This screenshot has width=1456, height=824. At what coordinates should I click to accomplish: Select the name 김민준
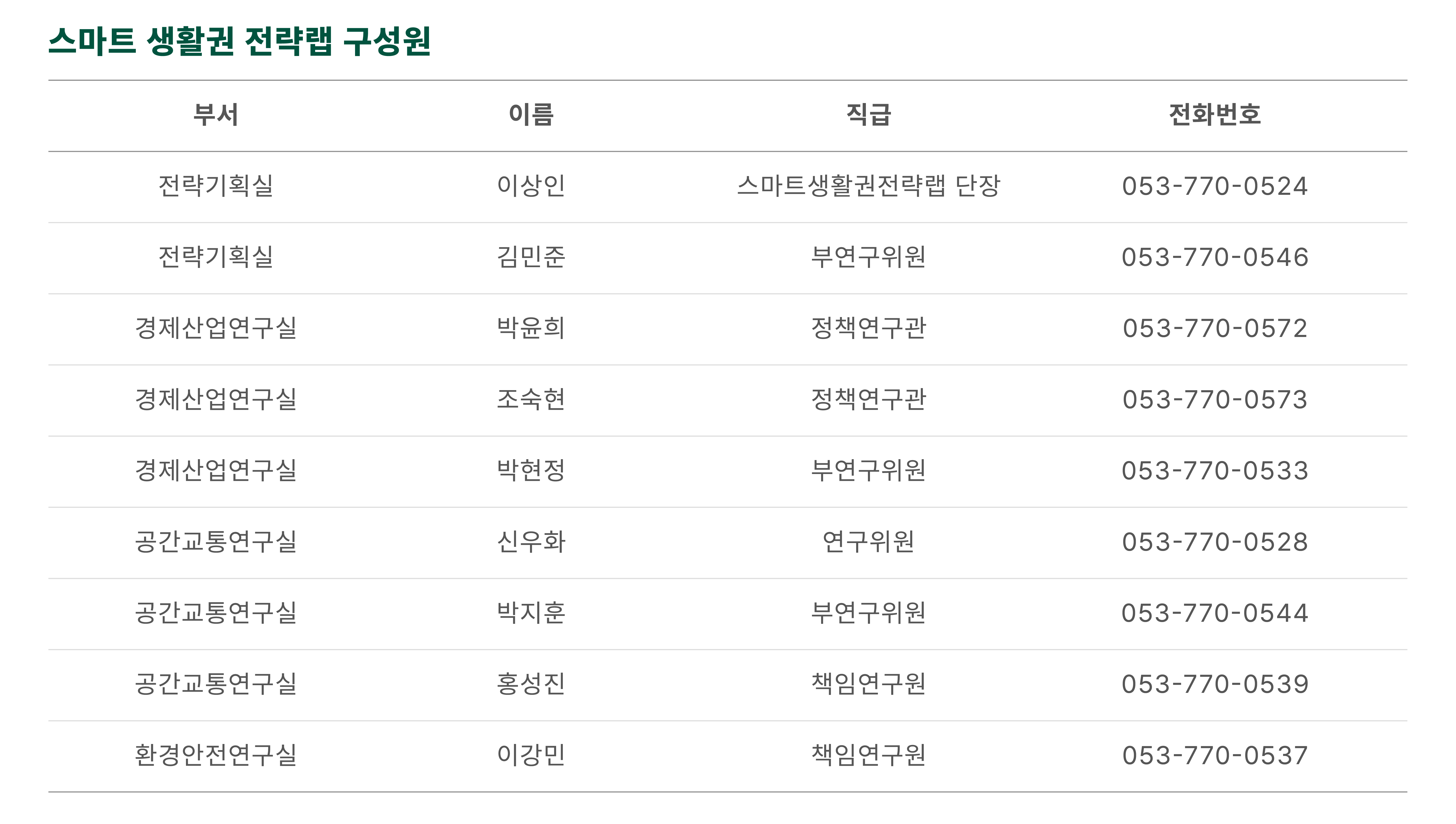pyautogui.click(x=531, y=257)
